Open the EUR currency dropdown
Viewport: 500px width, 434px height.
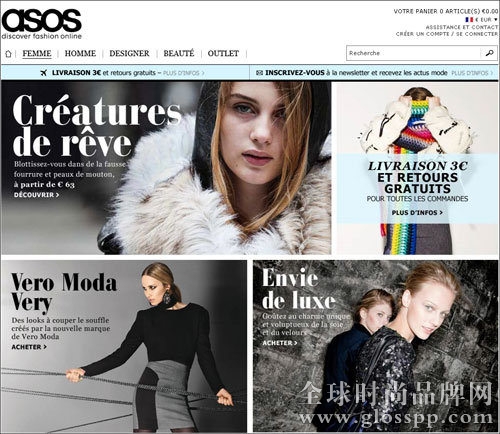[486, 20]
